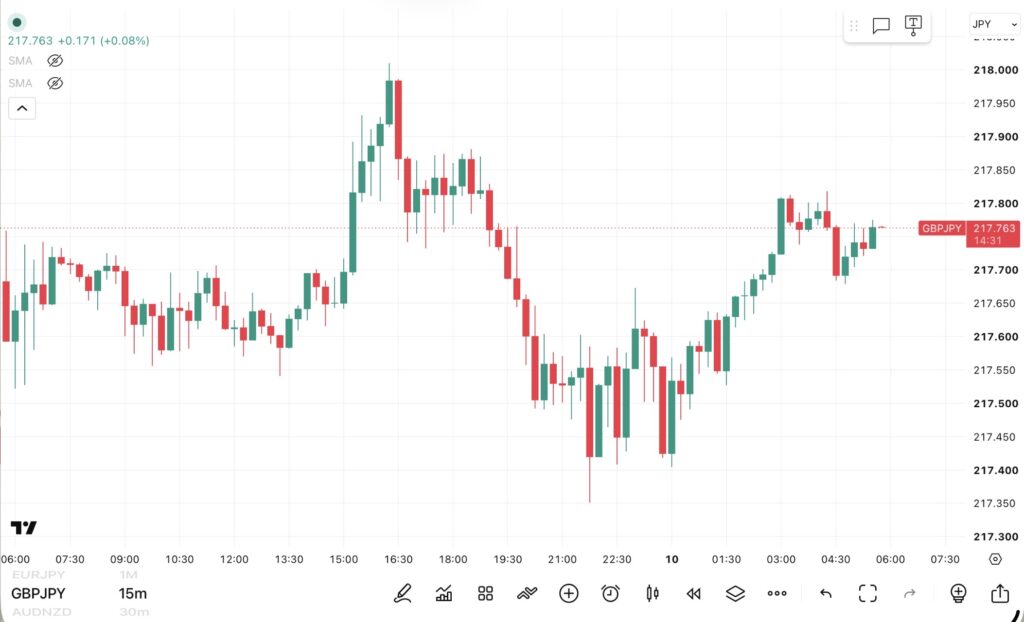This screenshot has height=622, width=1024.
Task: Open the JPY currency dropdown
Action: click(994, 24)
